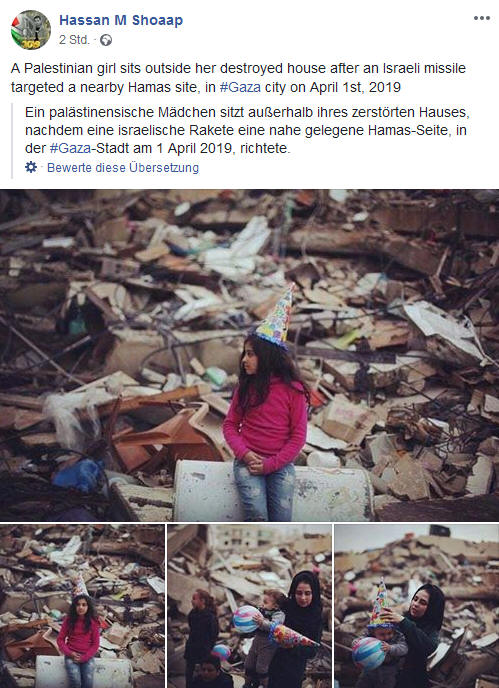The image size is (499, 688).
Task: Click 'Bewerte diese Übersetzung' link
Action: pos(123,168)
